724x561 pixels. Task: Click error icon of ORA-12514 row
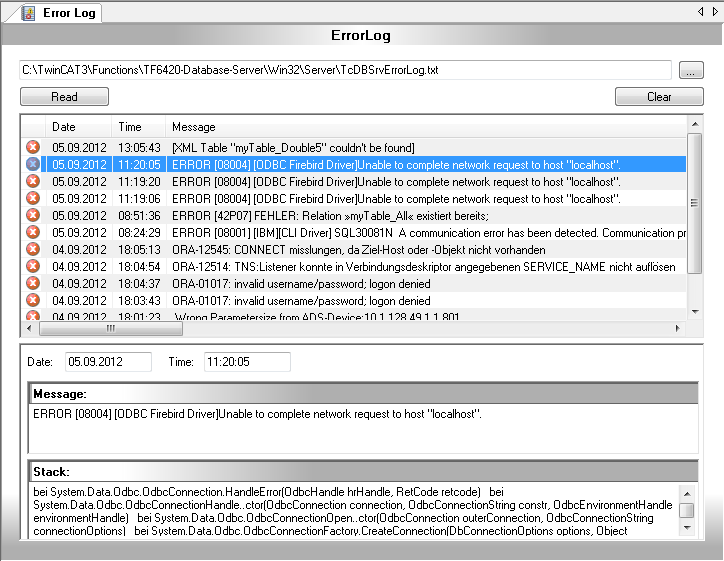click(x=33, y=266)
